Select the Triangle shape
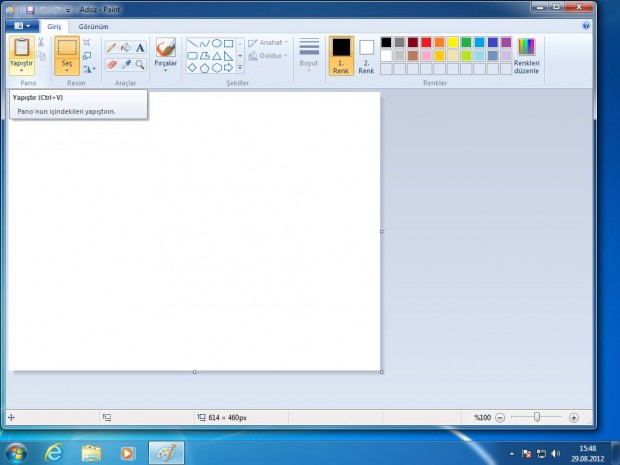Viewport: 620px width, 465px height. click(217, 56)
